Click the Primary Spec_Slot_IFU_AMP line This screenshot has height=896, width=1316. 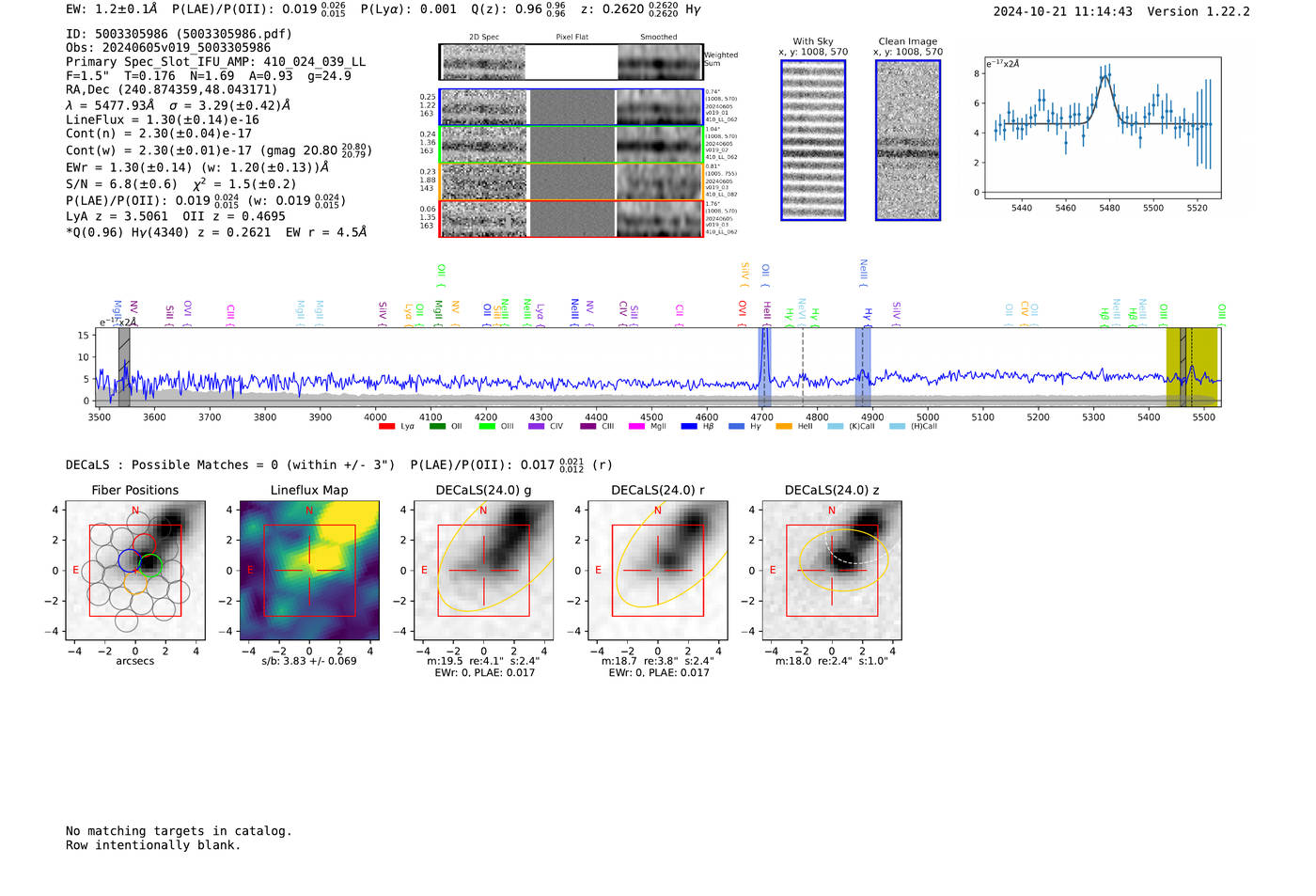click(215, 62)
